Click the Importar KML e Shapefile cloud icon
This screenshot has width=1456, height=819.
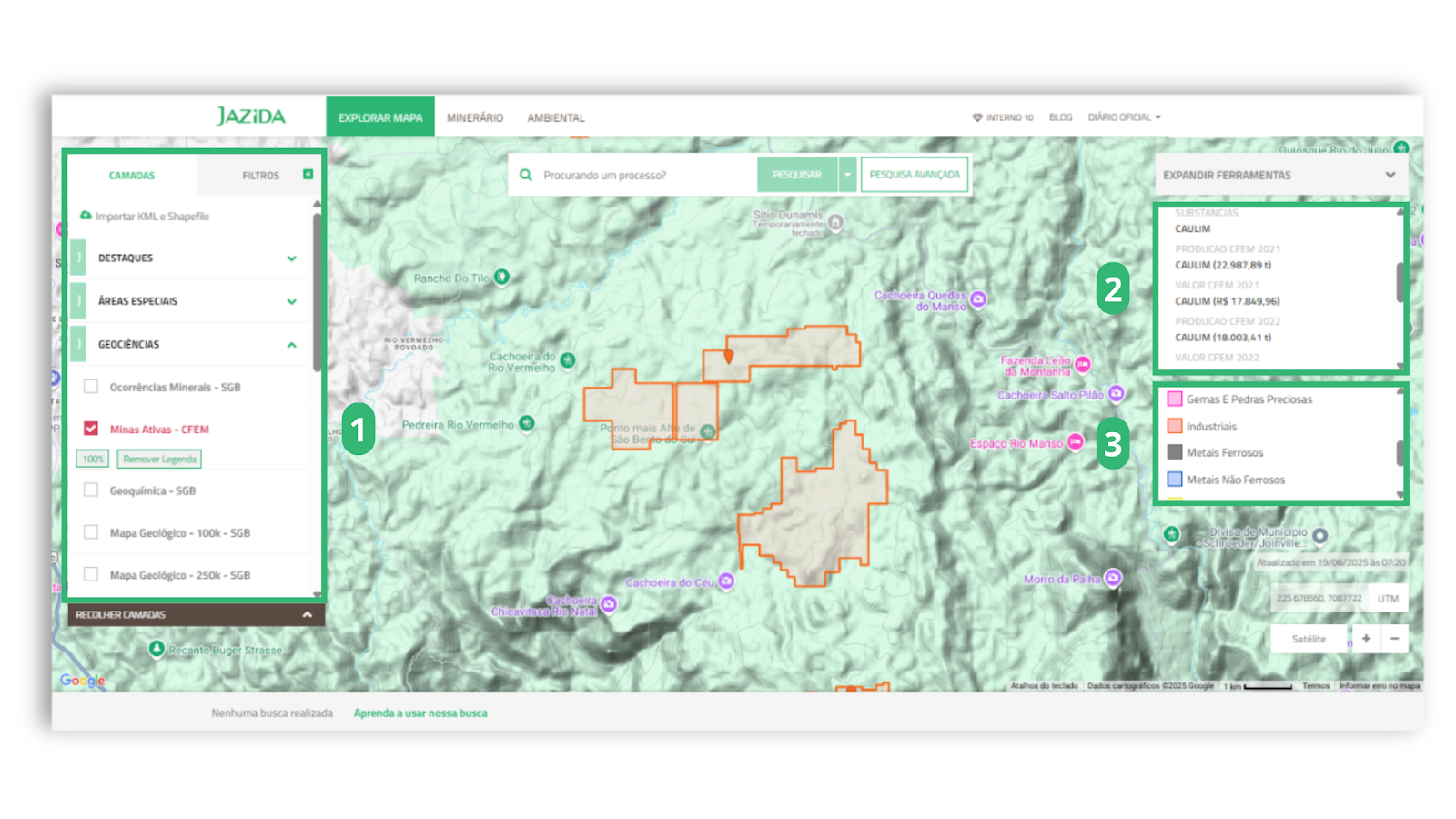[86, 216]
